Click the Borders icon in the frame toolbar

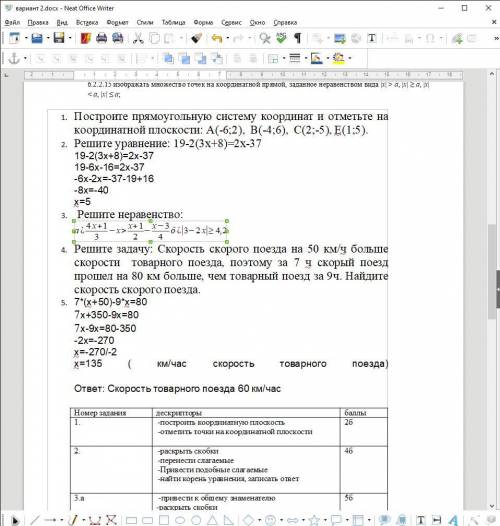tap(273, 58)
